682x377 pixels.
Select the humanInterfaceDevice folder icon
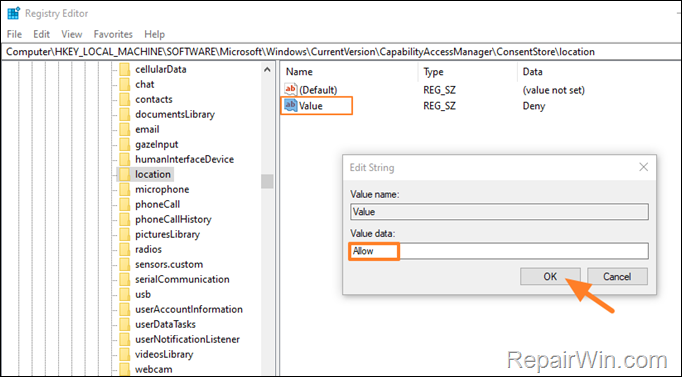coord(125,160)
